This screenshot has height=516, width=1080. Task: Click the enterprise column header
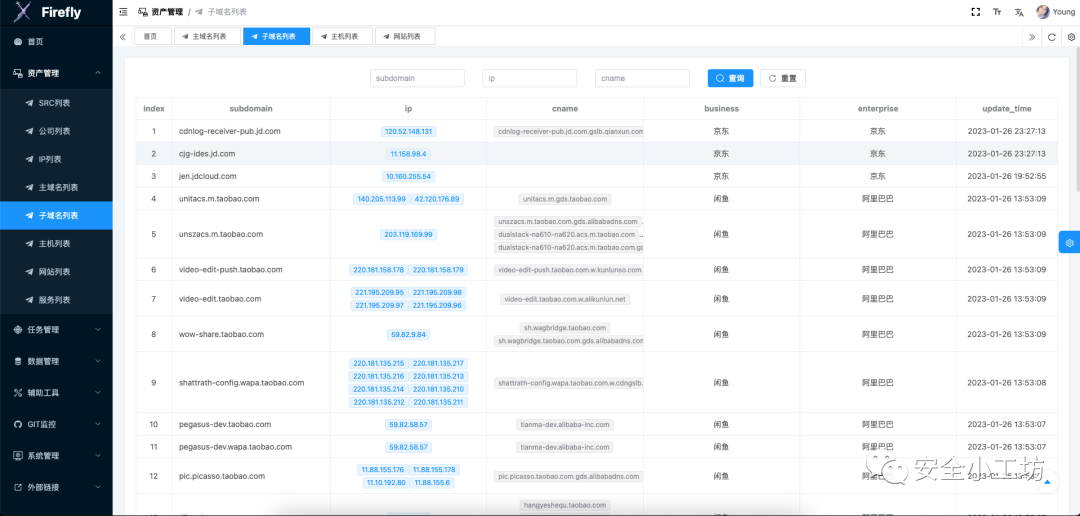[878, 108]
